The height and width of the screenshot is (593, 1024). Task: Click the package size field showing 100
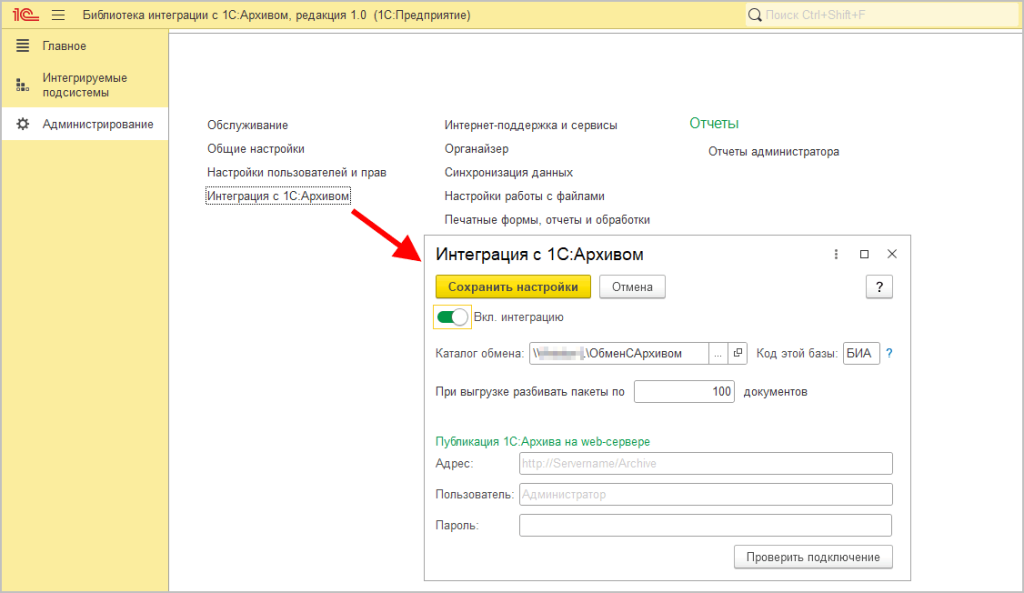tap(684, 392)
